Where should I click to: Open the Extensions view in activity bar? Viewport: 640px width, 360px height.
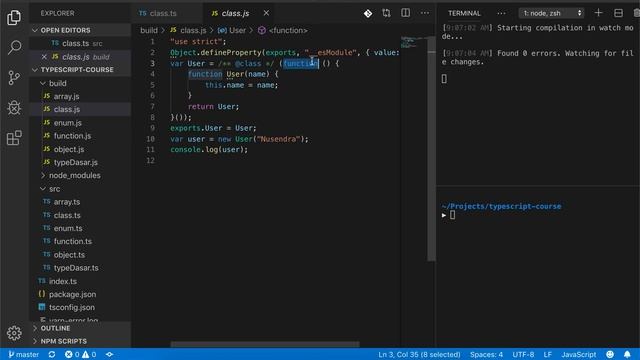click(14, 138)
